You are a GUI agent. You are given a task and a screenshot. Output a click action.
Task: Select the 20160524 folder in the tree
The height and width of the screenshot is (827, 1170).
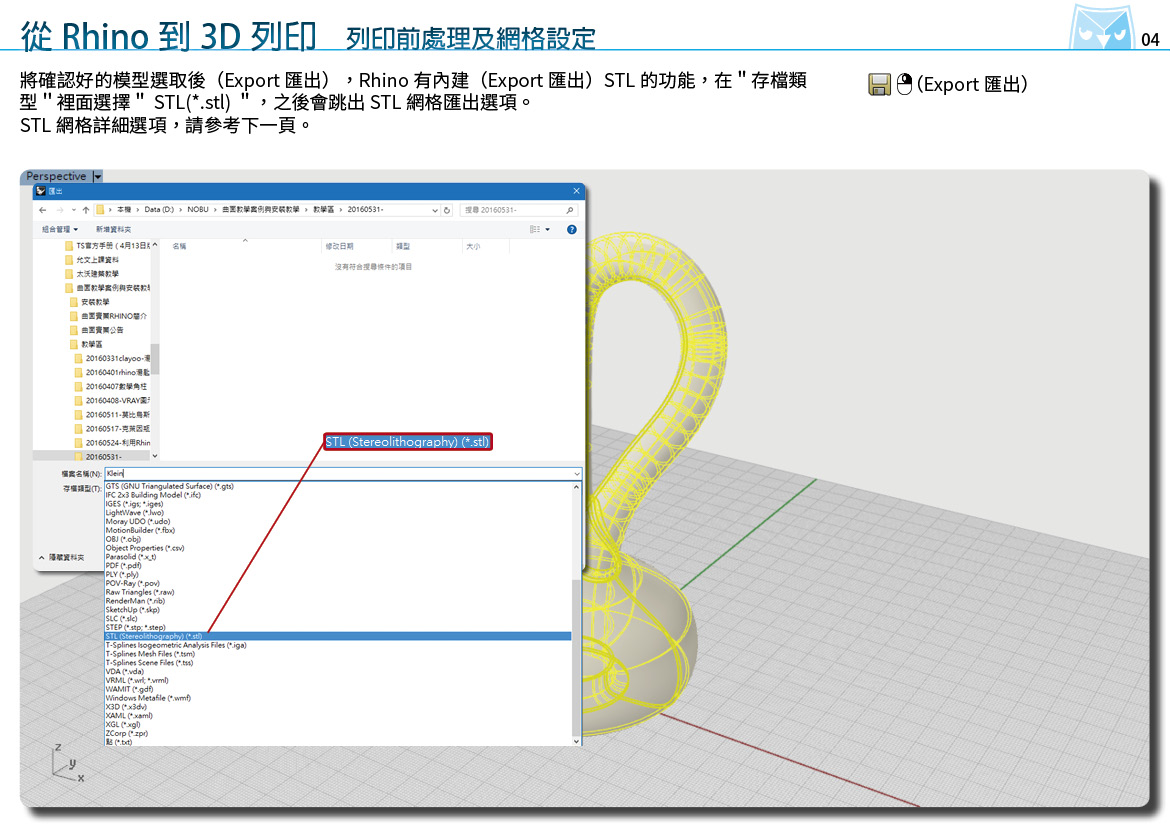coord(112,443)
